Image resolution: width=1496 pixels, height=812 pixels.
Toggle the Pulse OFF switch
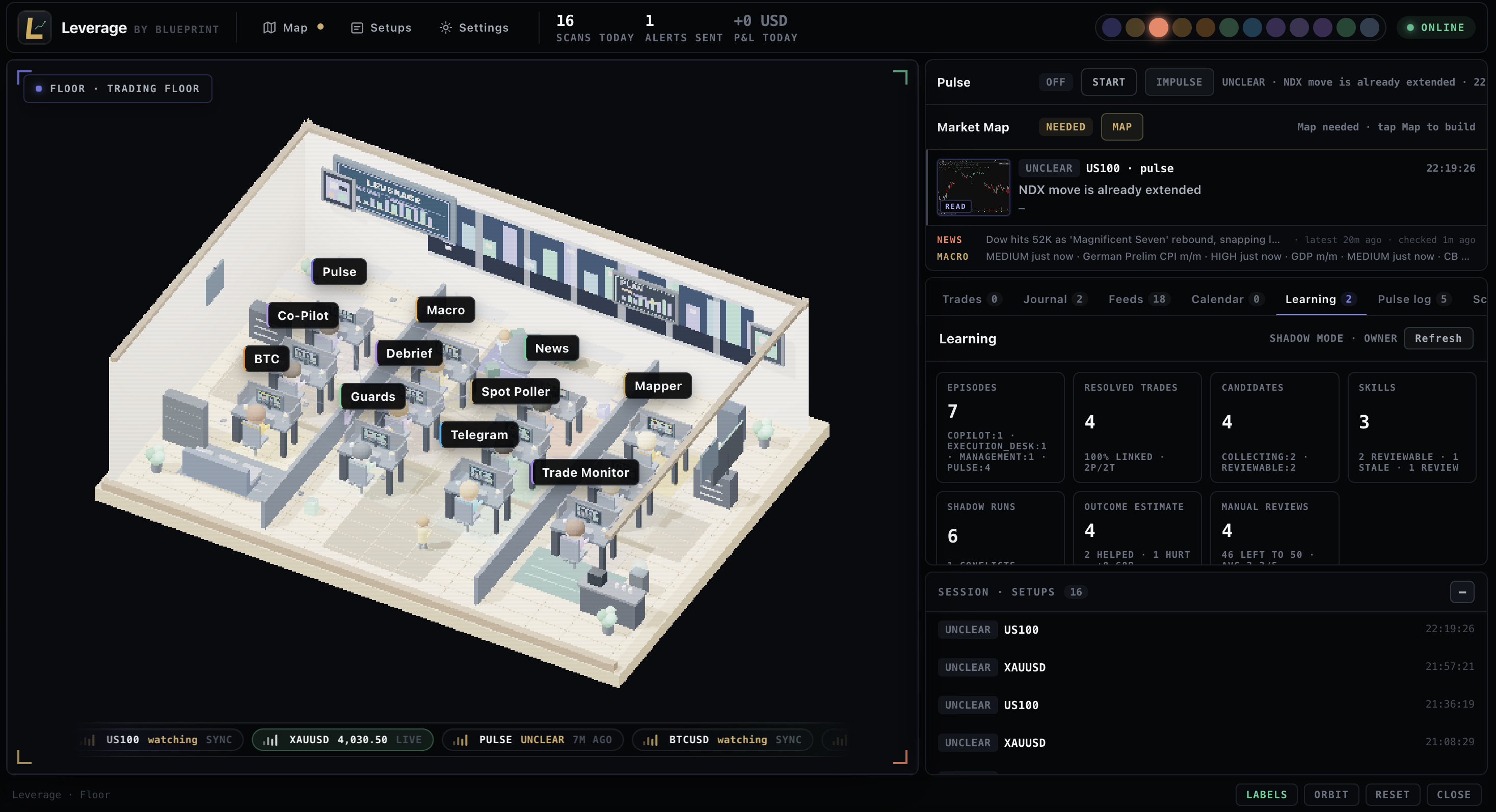pos(1055,82)
